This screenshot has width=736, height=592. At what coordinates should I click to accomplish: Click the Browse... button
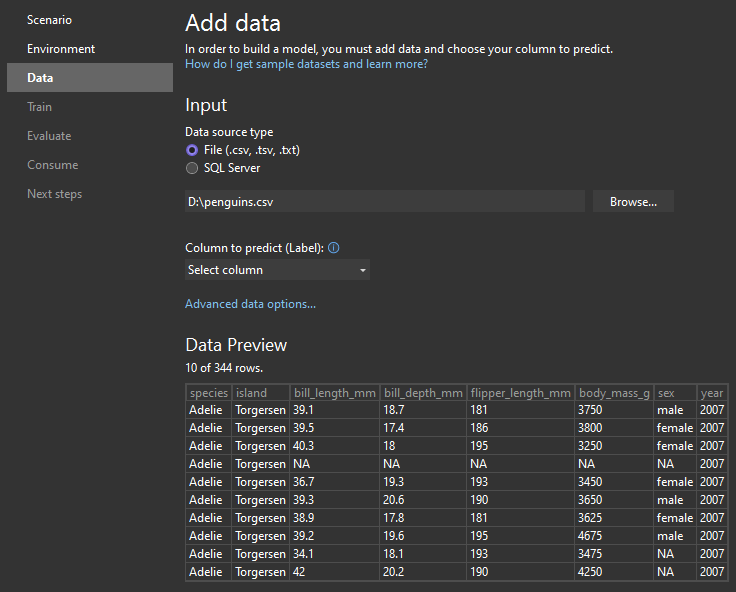[633, 201]
